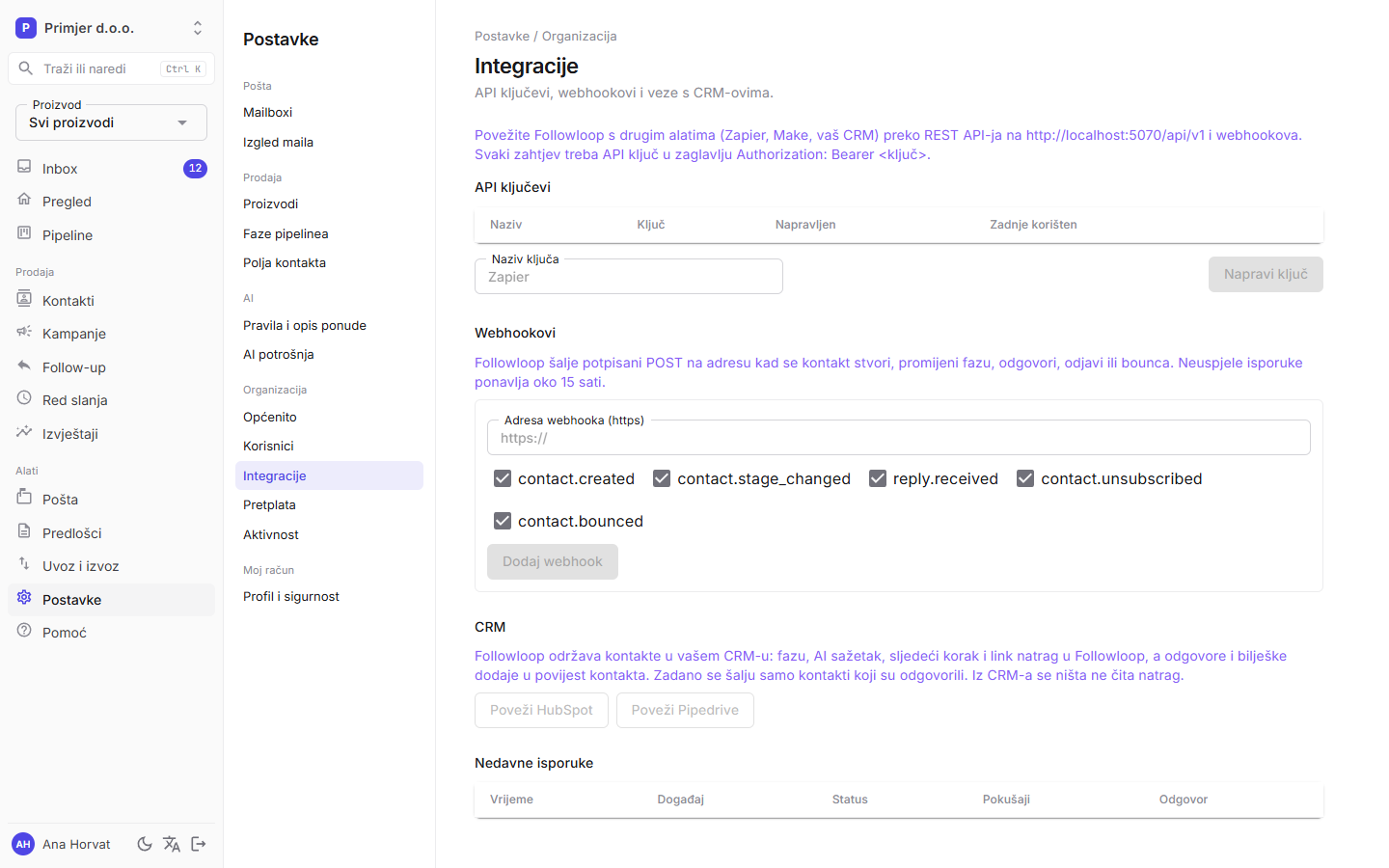Click into the Naziv ključa input
The image size is (1389, 868).
(629, 277)
